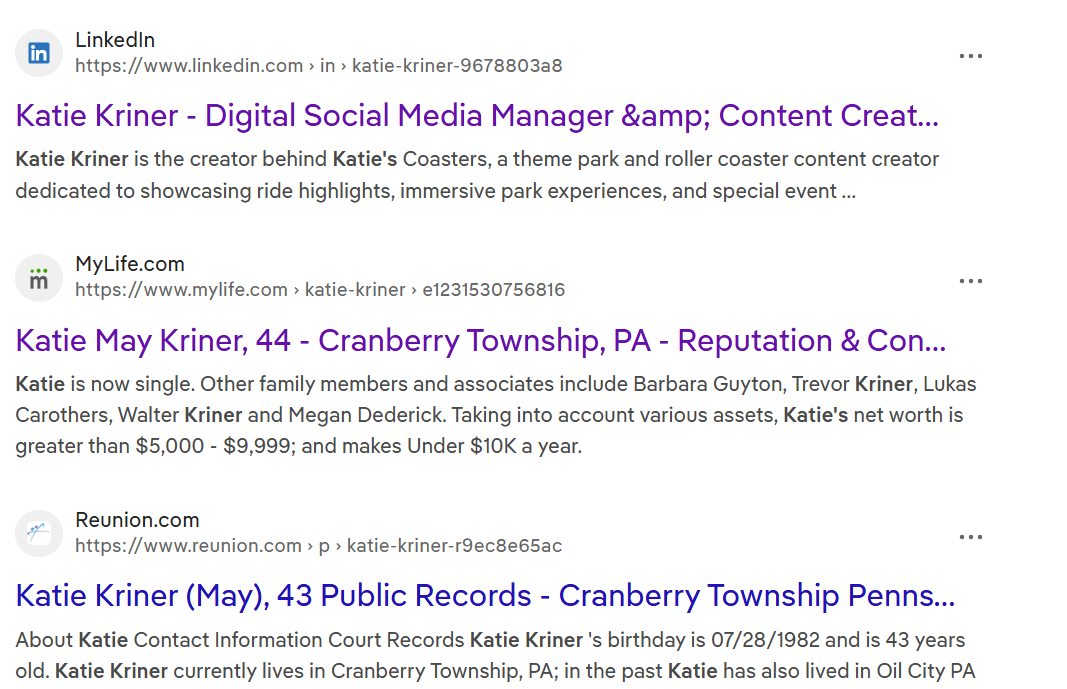The image size is (1067, 689).
Task: Open three-dot options for LinkedIn result
Action: tap(970, 56)
